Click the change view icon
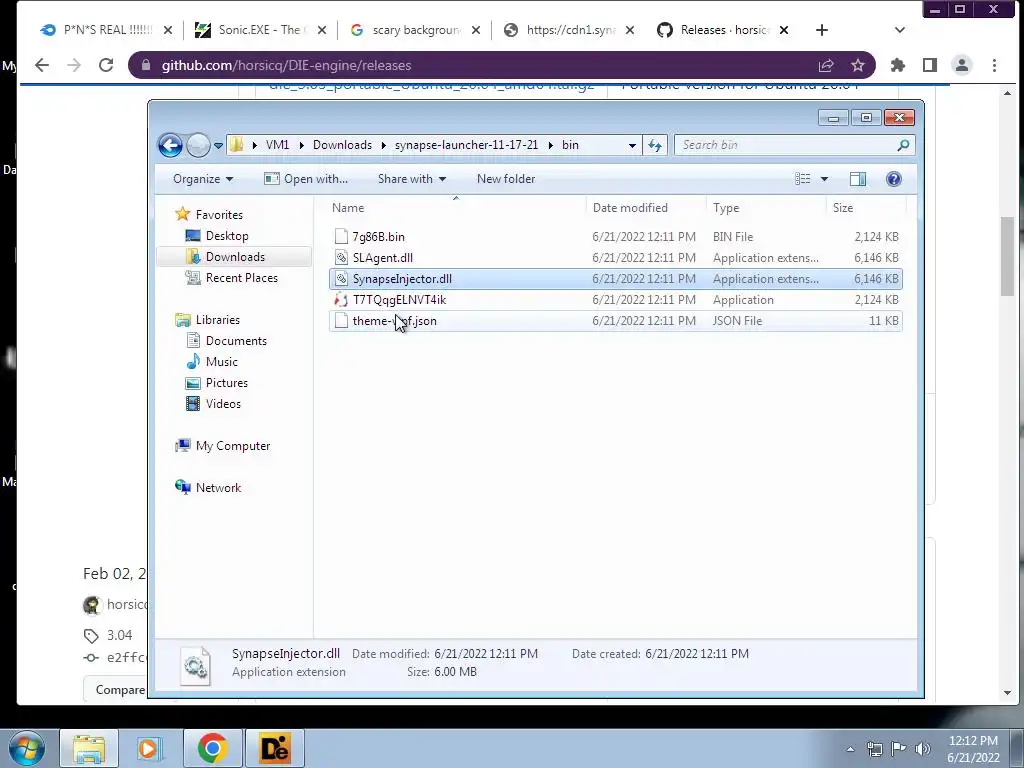This screenshot has width=1024, height=768. [x=803, y=179]
